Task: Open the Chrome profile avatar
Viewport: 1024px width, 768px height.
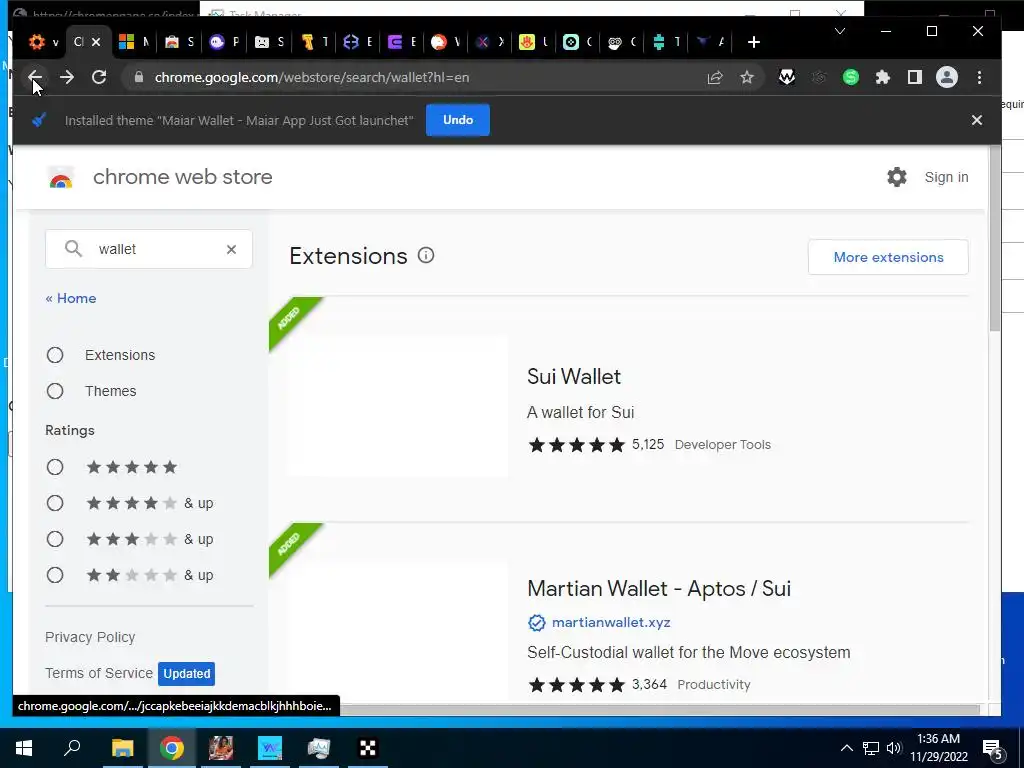Action: point(947,78)
